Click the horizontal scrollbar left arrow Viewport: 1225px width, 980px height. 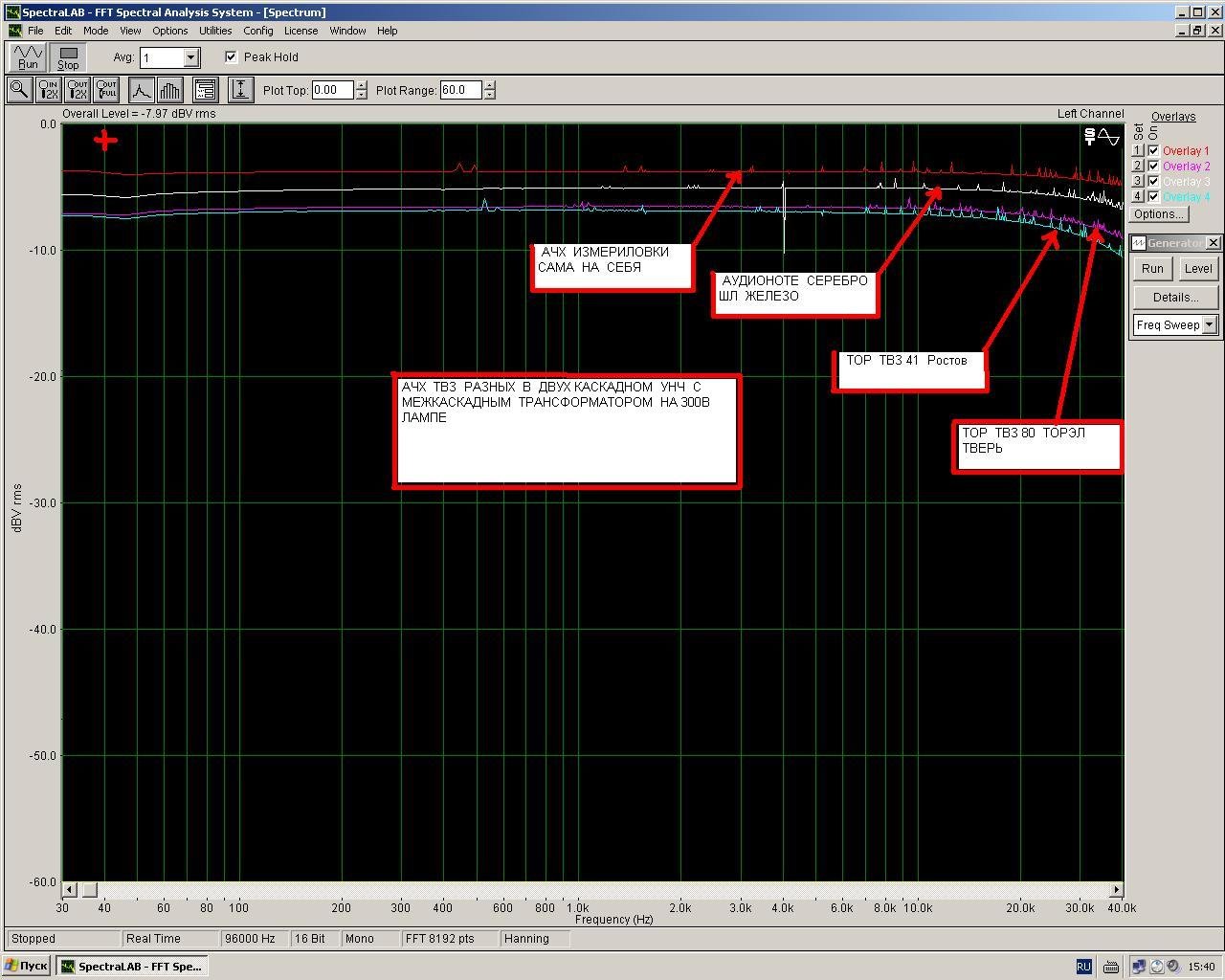[x=69, y=890]
